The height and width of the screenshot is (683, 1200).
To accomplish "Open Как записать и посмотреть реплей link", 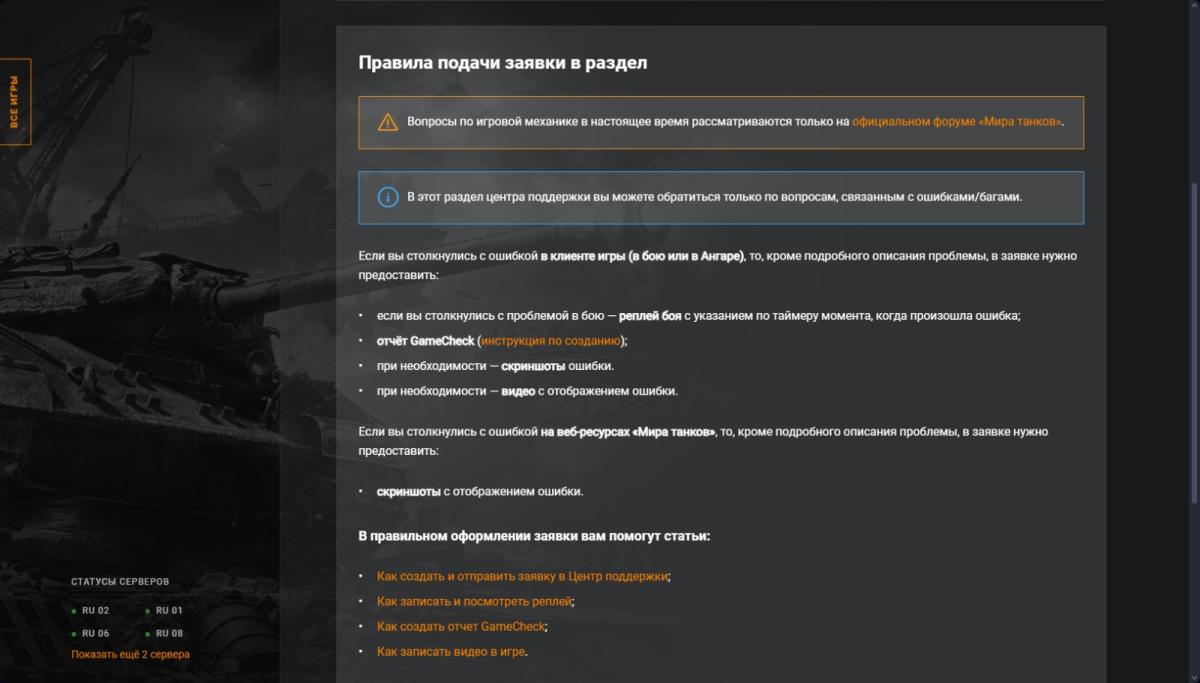I will [x=474, y=602].
